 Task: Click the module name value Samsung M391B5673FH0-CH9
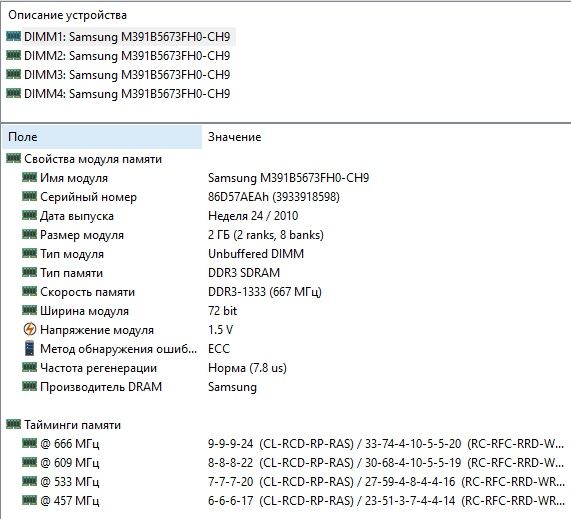tap(288, 178)
